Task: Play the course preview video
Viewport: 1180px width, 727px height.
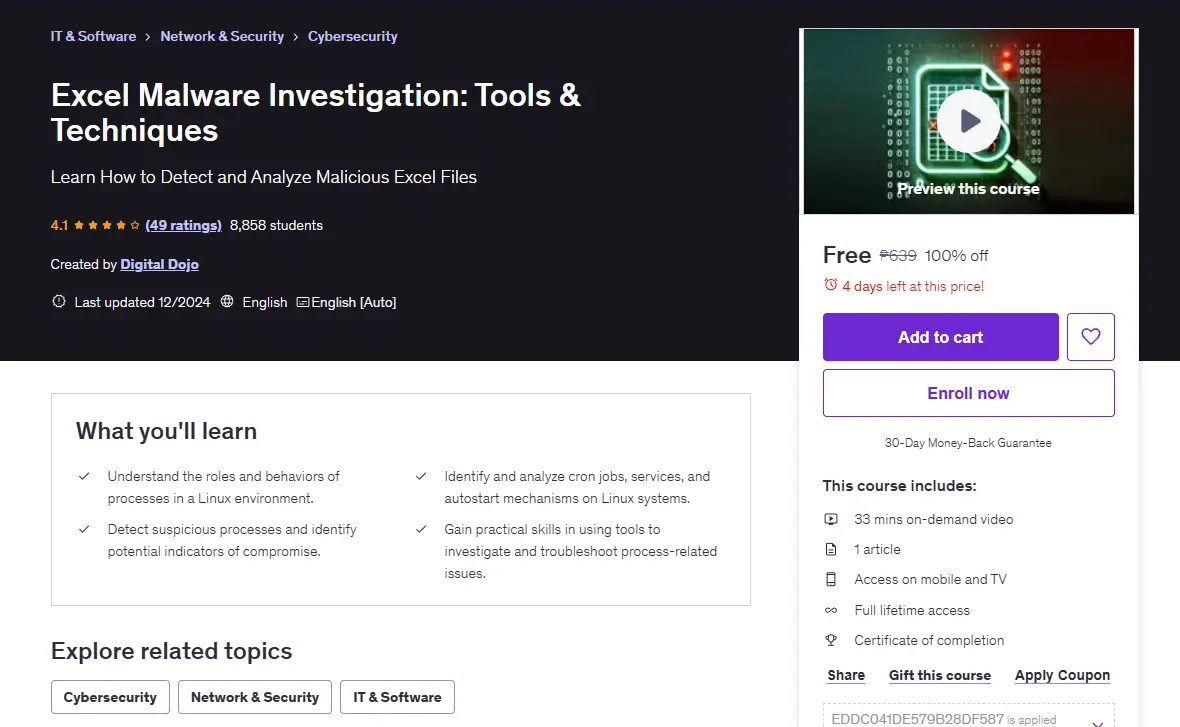Action: 969,121
